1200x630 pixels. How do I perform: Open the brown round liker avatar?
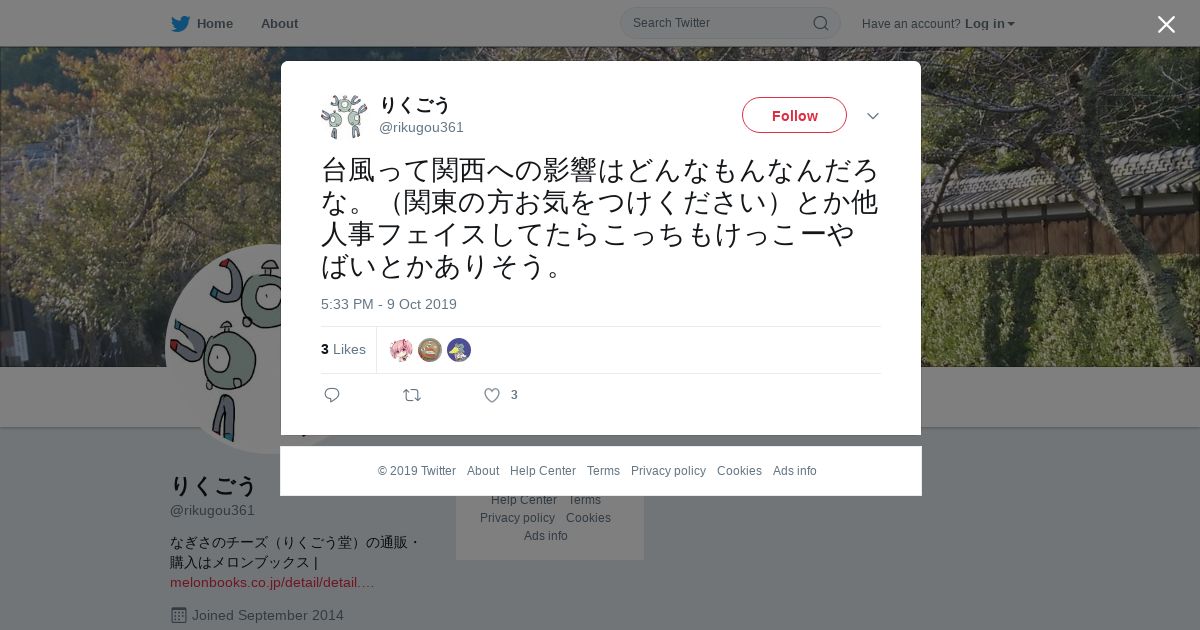click(x=430, y=350)
